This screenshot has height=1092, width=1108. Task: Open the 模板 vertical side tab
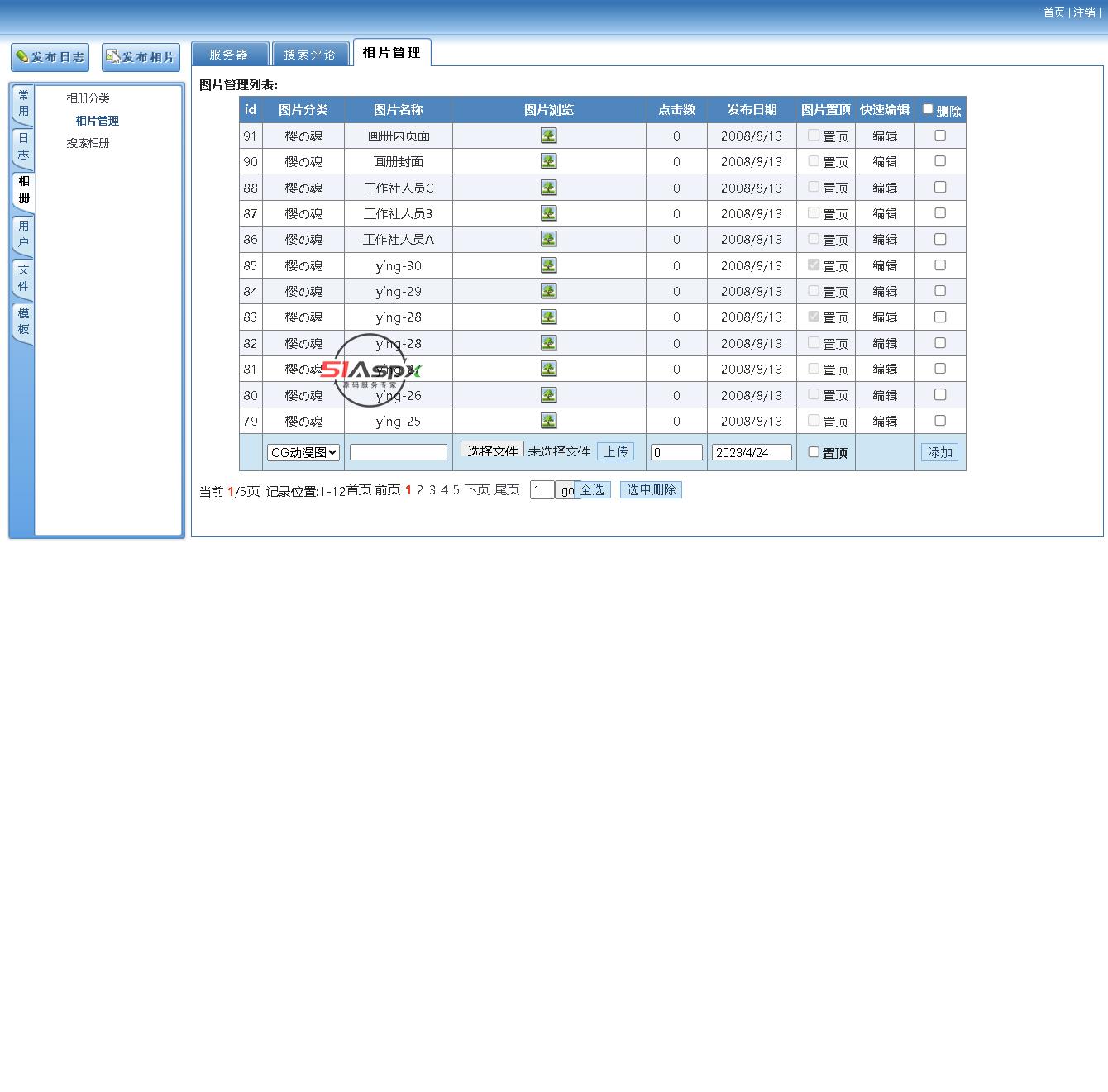click(23, 322)
